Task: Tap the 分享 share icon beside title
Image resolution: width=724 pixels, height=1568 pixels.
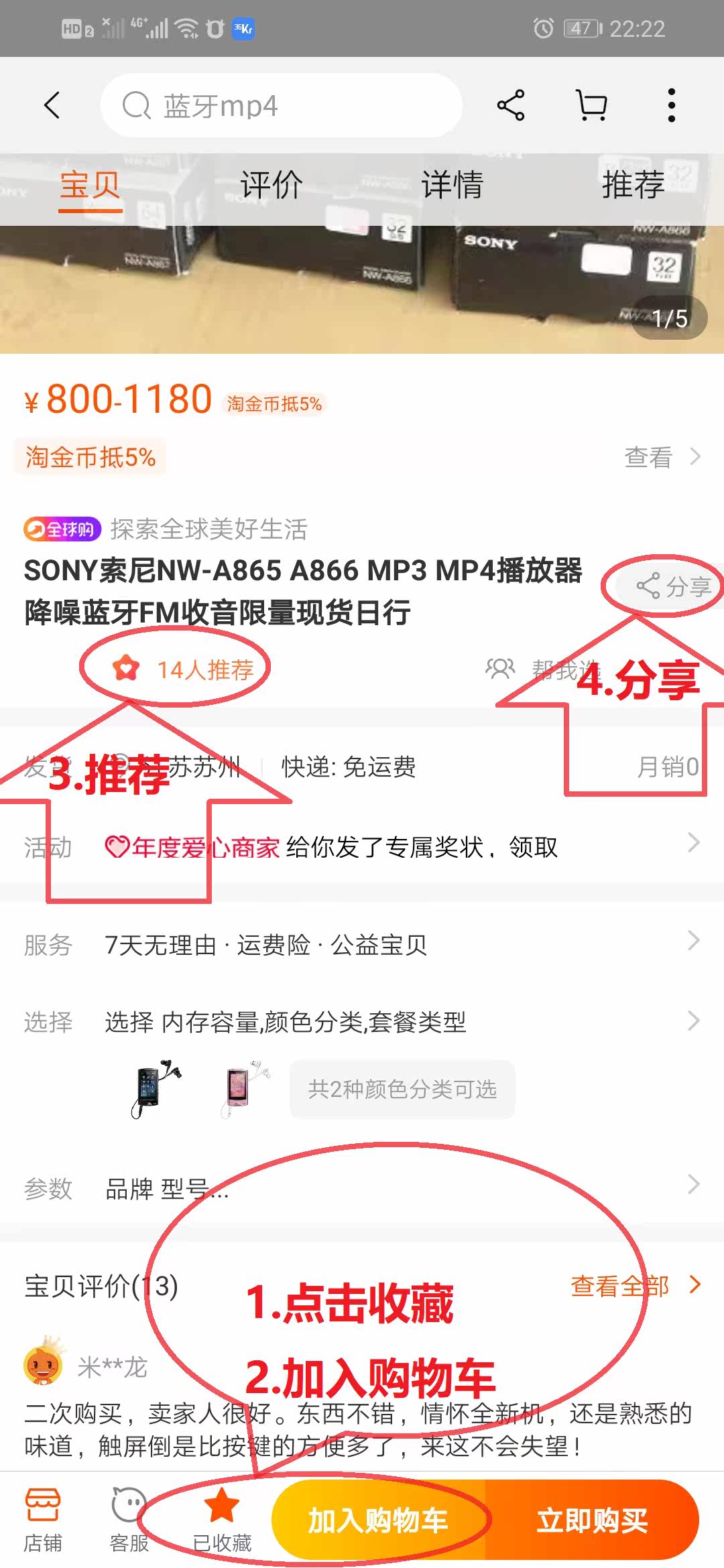Action: click(x=648, y=586)
